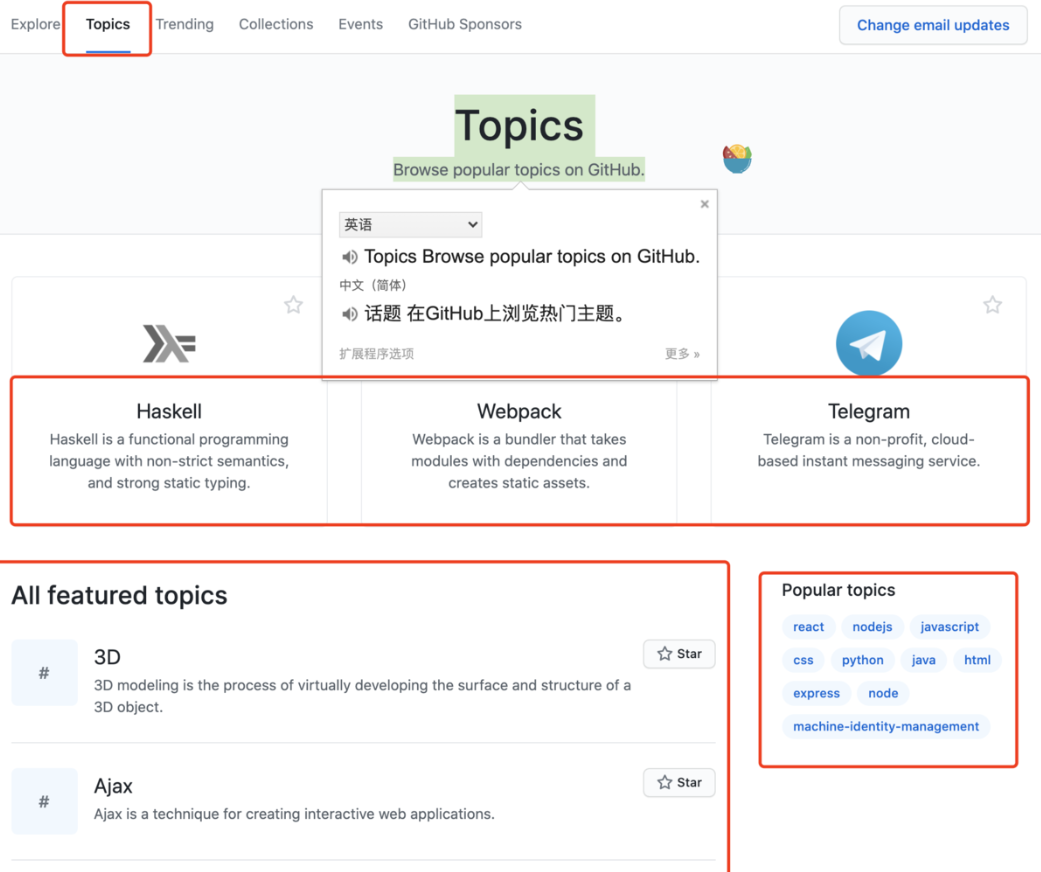Viewport: 1041px width, 872px height.
Task: Click 'Browse popular topics on GitHub.' subtitle
Action: click(519, 170)
